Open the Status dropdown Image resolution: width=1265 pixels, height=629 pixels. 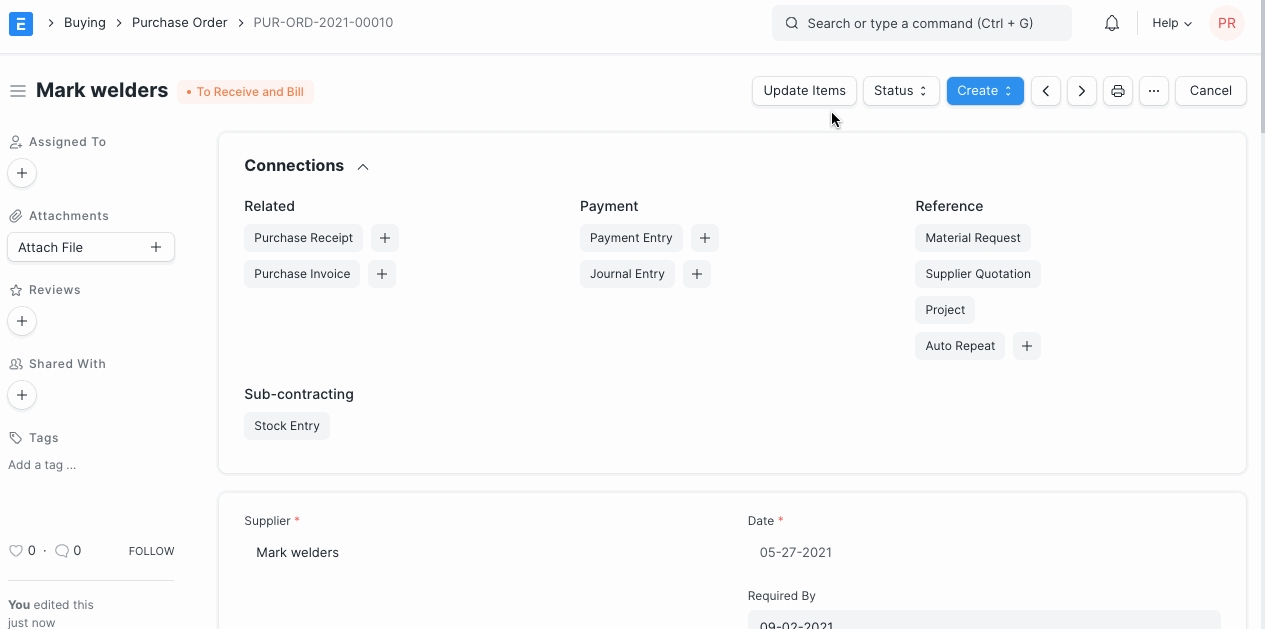900,91
